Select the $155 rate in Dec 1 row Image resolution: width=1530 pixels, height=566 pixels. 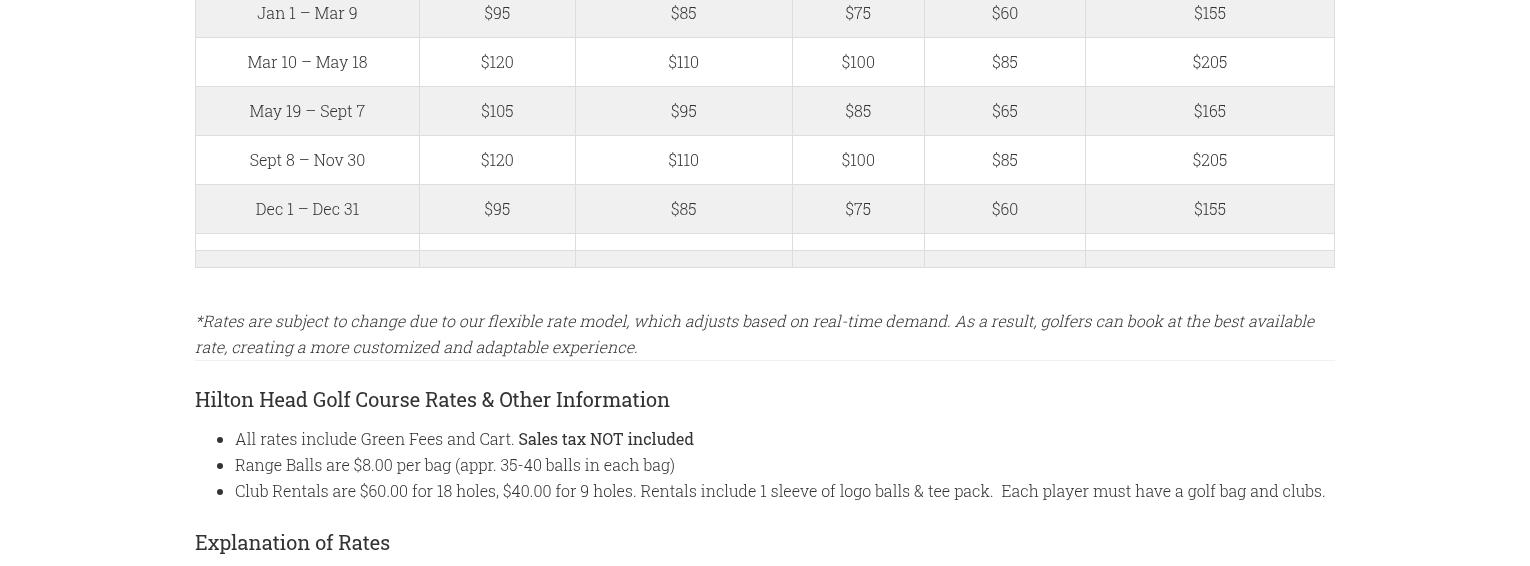tap(1209, 209)
